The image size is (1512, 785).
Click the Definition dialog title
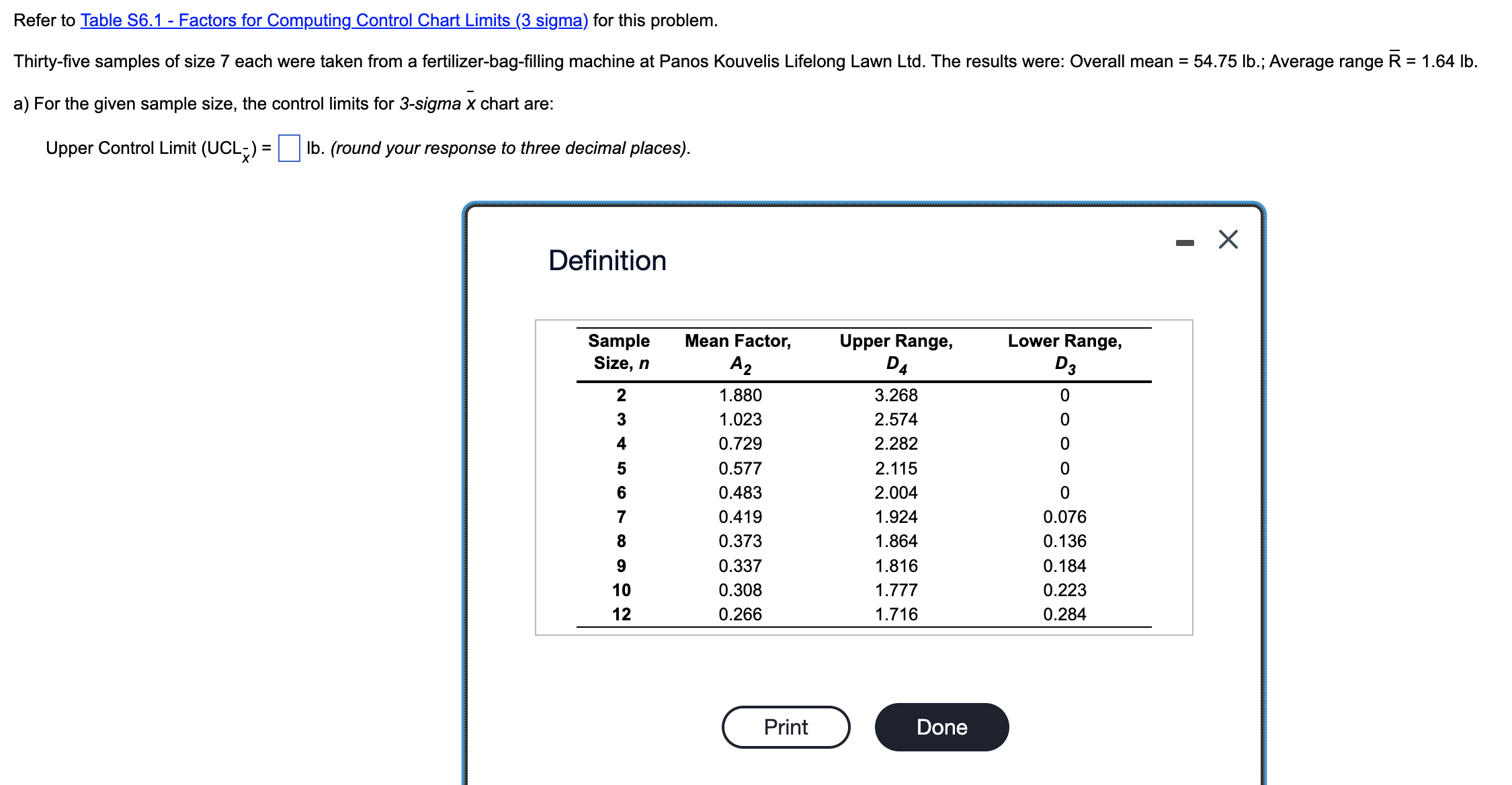click(607, 261)
